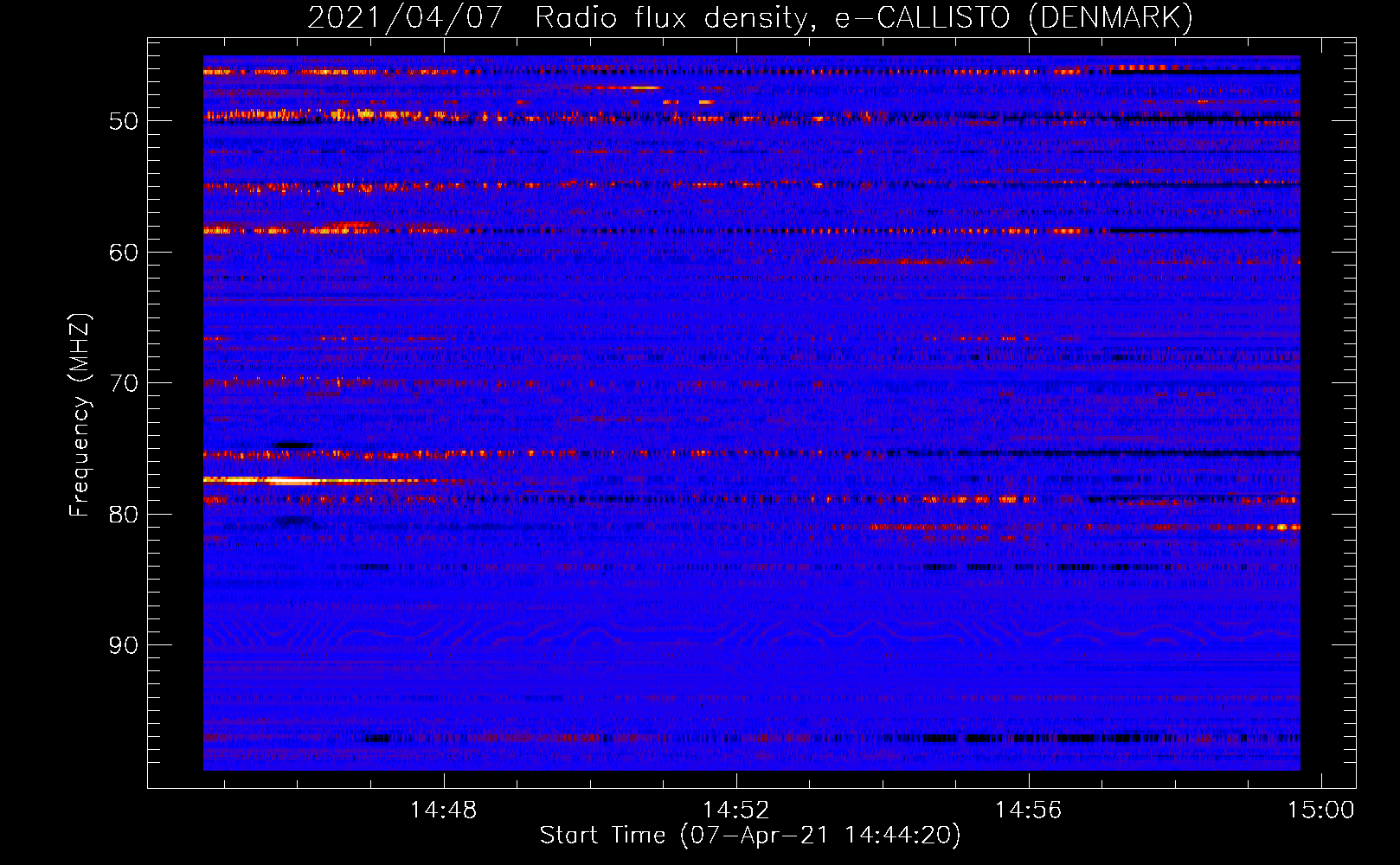This screenshot has width=1400, height=865.
Task: Click the 15:00 time tick label
Action: (1320, 810)
